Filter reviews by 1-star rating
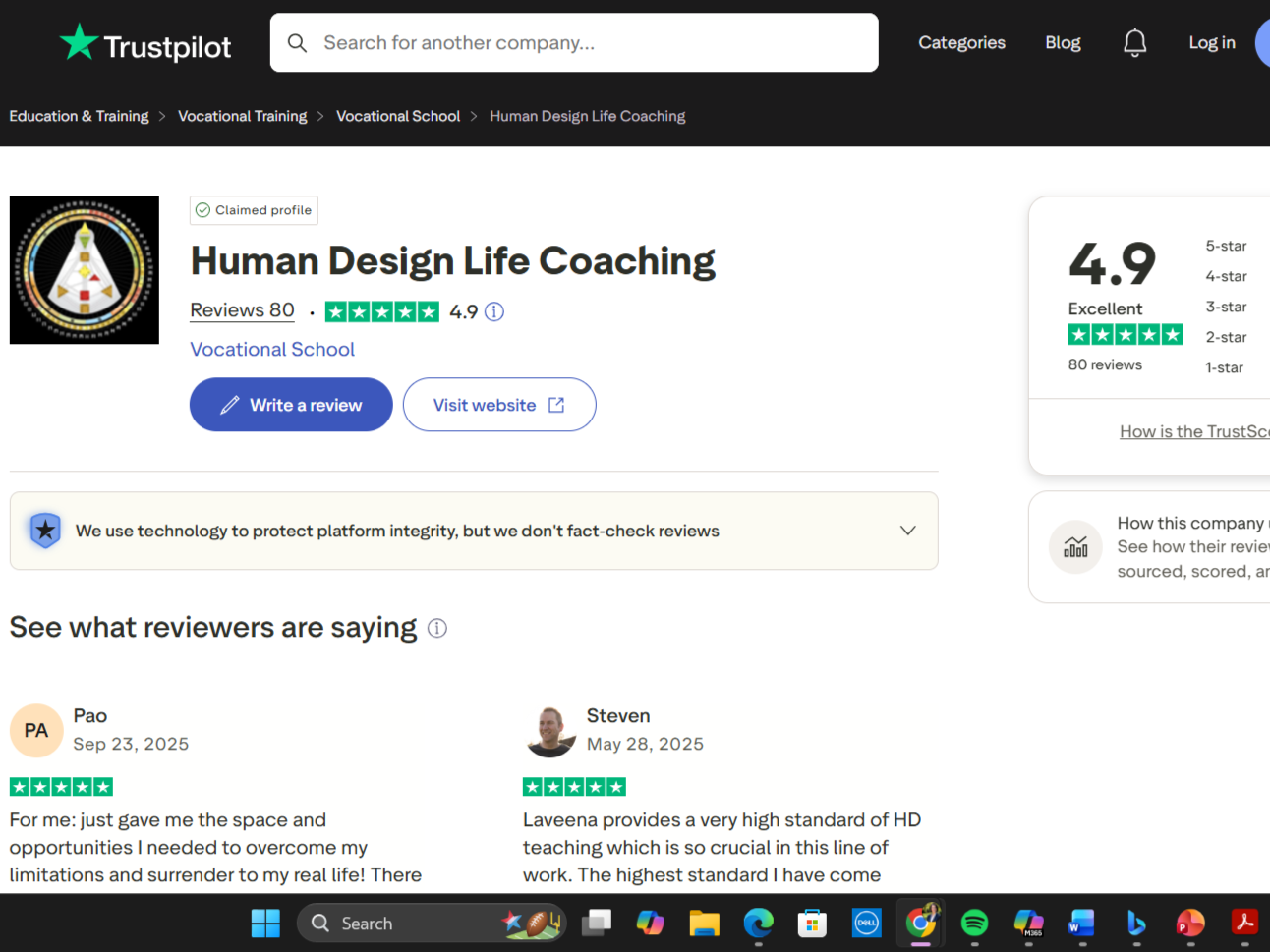Screen dimensions: 1270x952 click(1226, 366)
